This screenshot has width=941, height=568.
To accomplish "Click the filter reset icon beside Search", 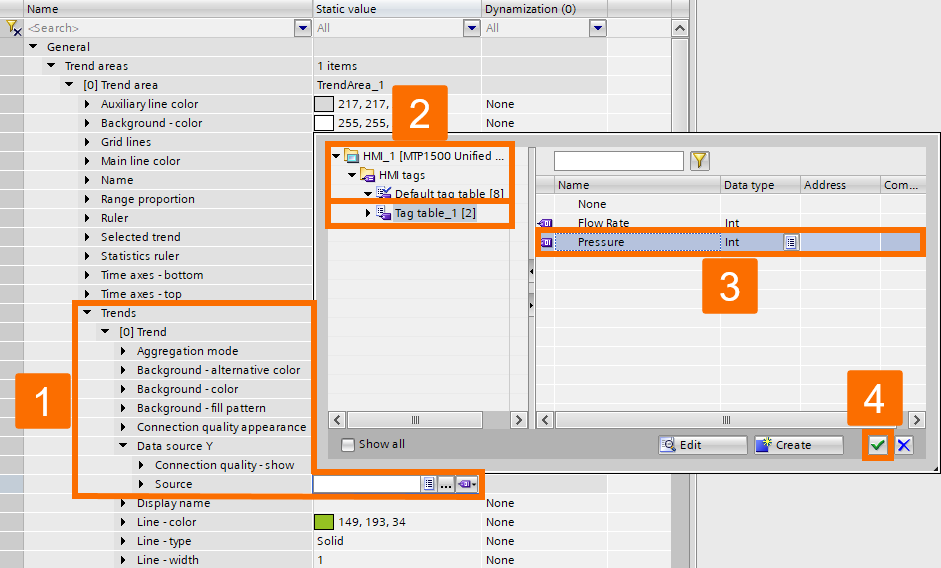I will click(x=13, y=28).
